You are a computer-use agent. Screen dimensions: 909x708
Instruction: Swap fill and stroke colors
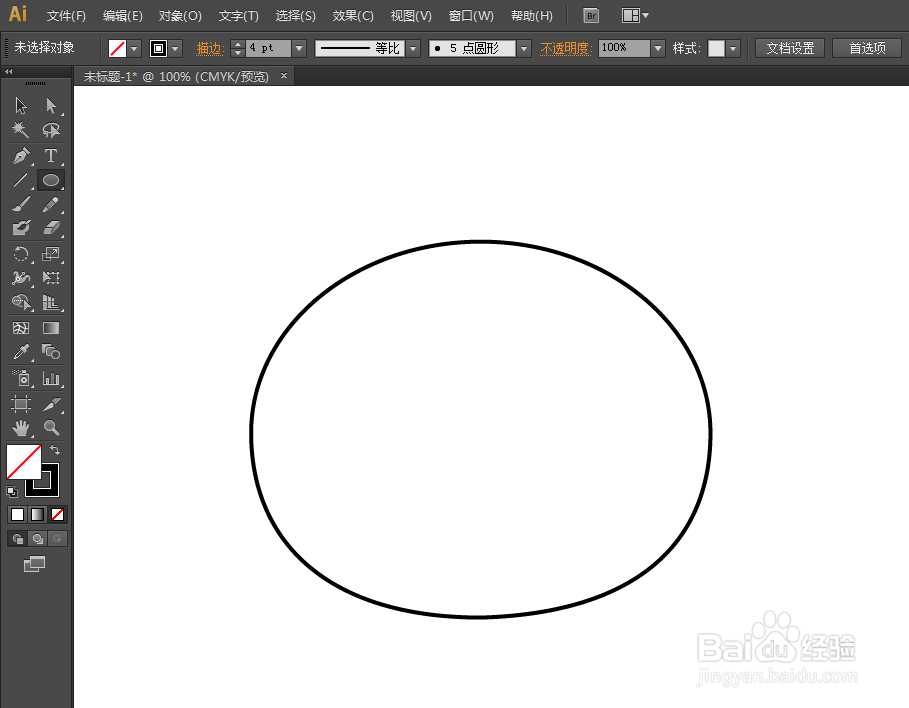(x=55, y=449)
